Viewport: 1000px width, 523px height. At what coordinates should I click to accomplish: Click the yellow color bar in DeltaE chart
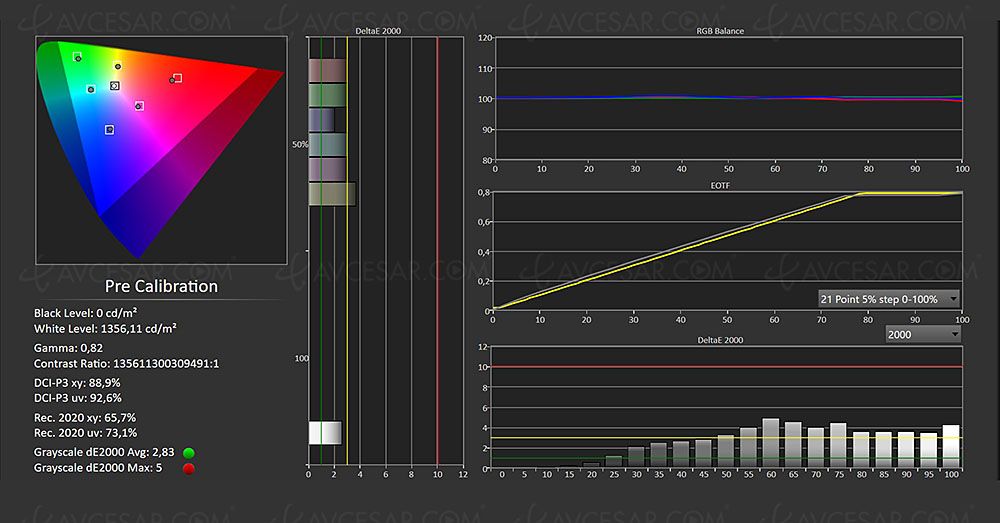(332, 193)
